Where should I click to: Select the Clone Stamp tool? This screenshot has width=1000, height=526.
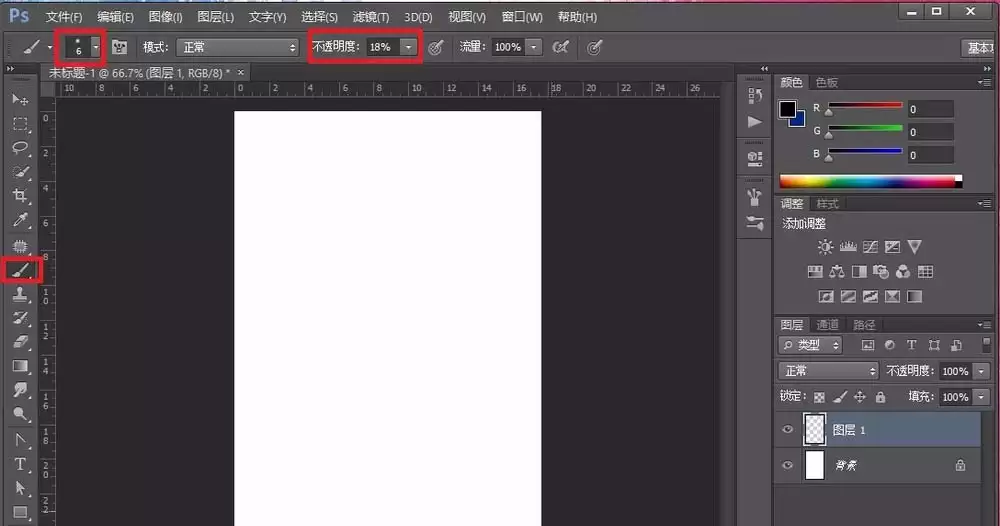20,294
